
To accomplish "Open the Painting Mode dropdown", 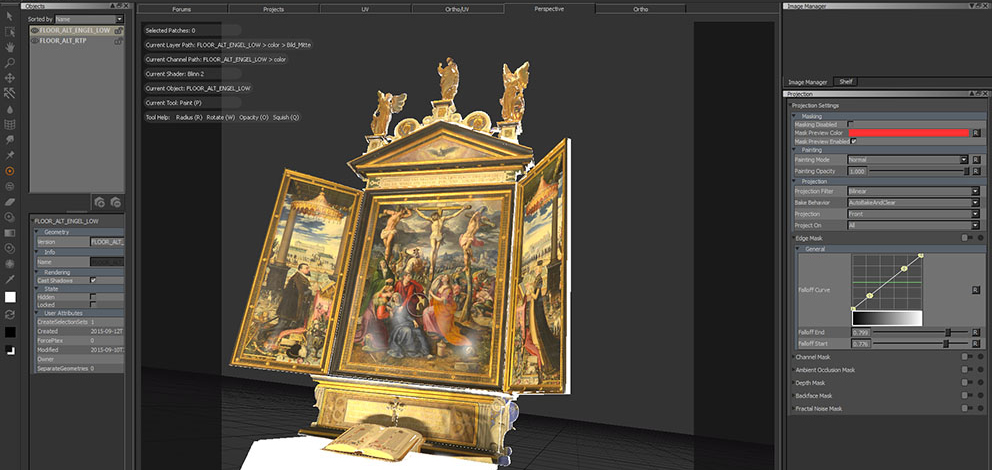I will pyautogui.click(x=907, y=159).
